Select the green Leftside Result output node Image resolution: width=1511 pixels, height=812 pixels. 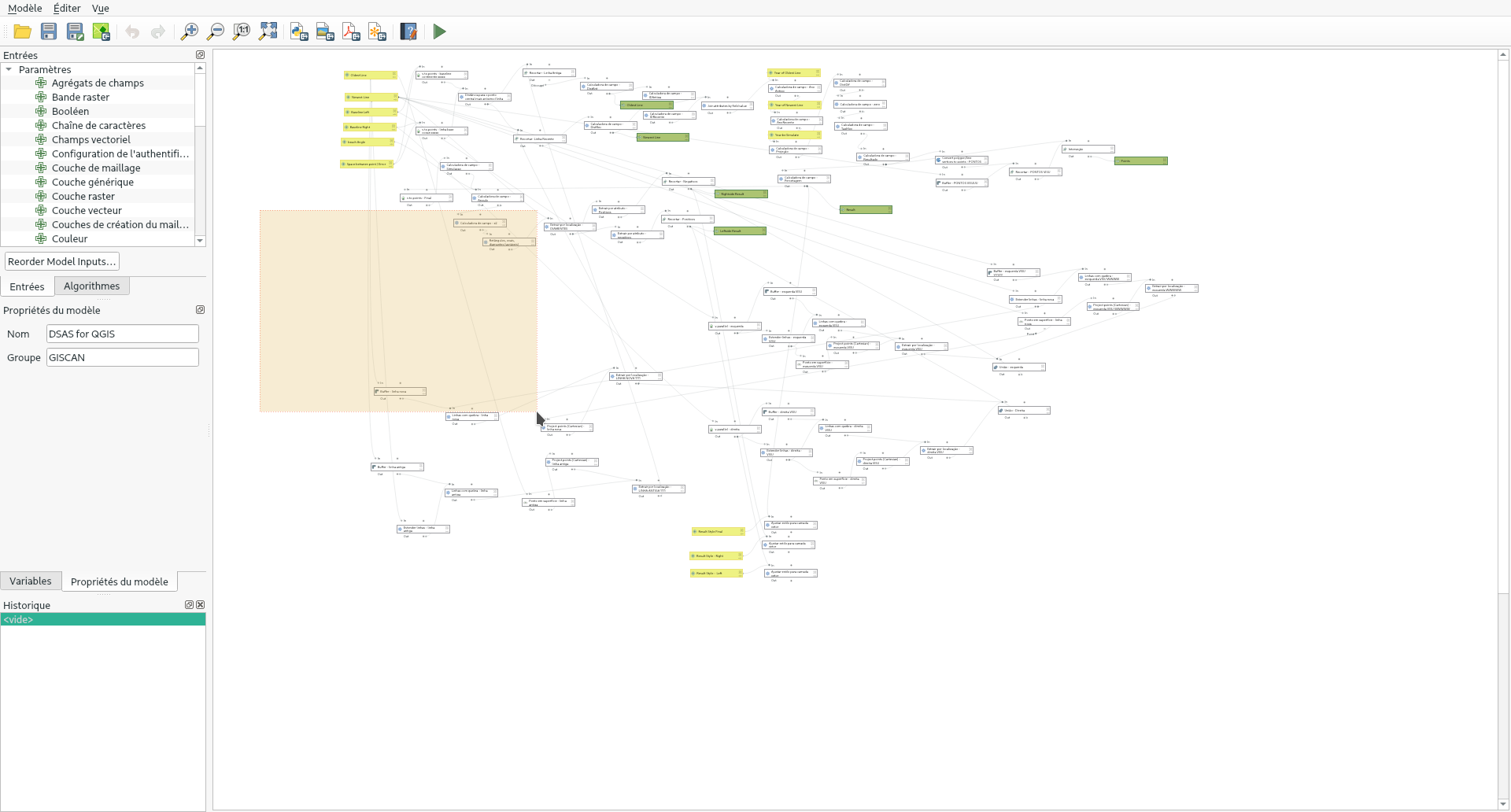click(x=740, y=231)
